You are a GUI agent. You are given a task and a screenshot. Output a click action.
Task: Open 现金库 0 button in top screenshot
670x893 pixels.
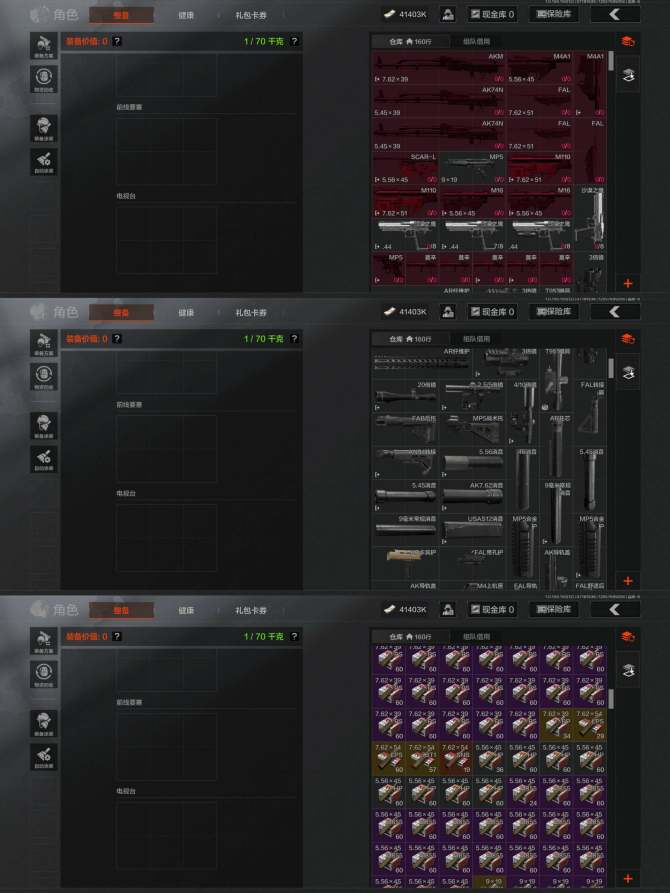coord(492,14)
